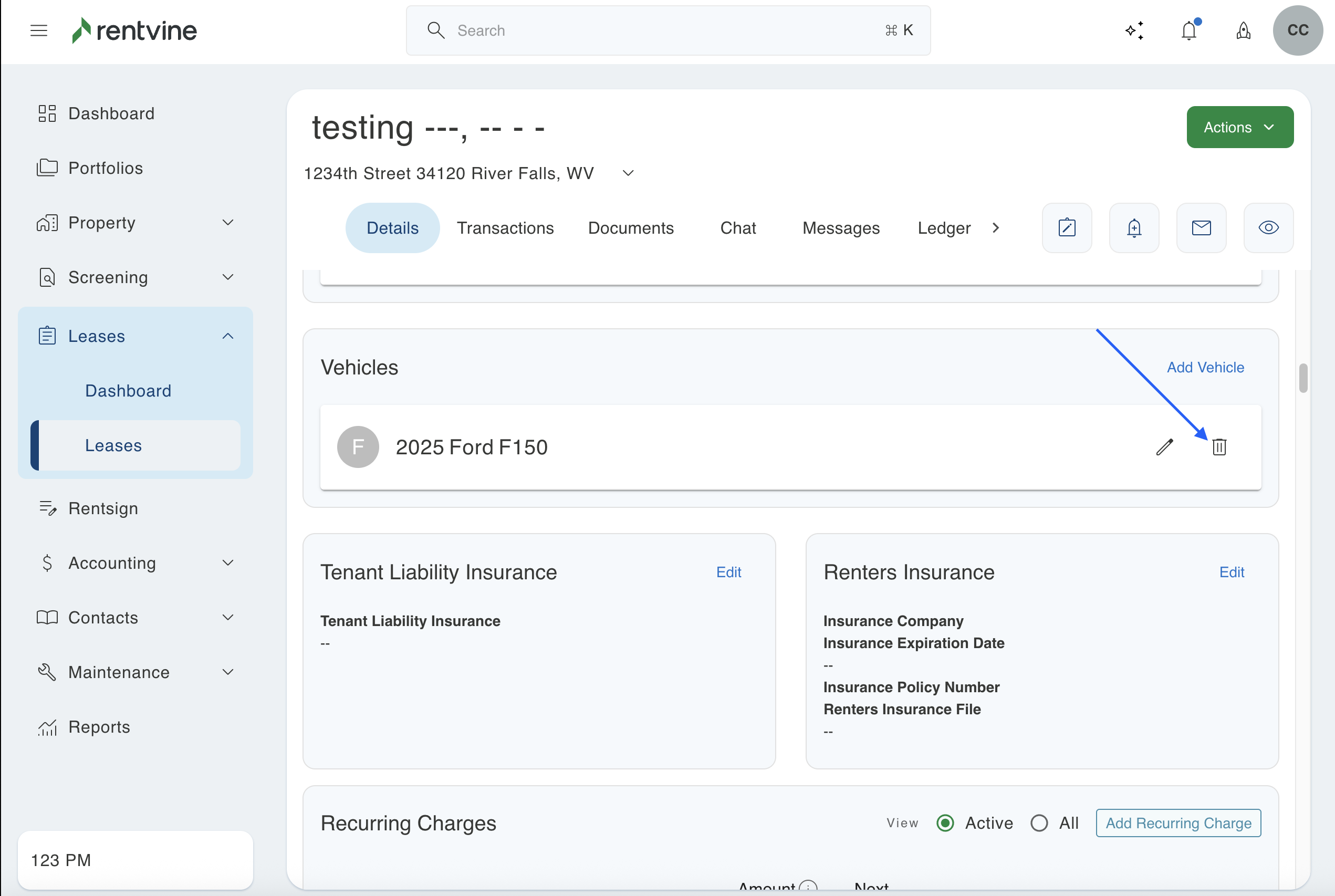The height and width of the screenshot is (896, 1335).
Task: Delete the 2025 Ford F150 vehicle
Action: point(1219,447)
